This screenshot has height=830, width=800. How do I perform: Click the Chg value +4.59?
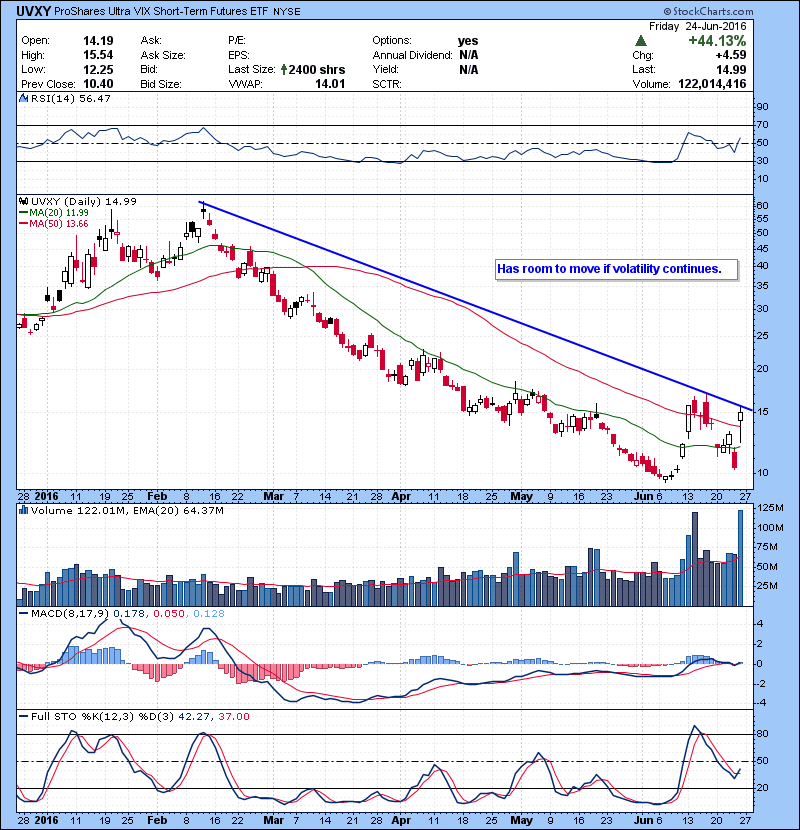click(731, 55)
